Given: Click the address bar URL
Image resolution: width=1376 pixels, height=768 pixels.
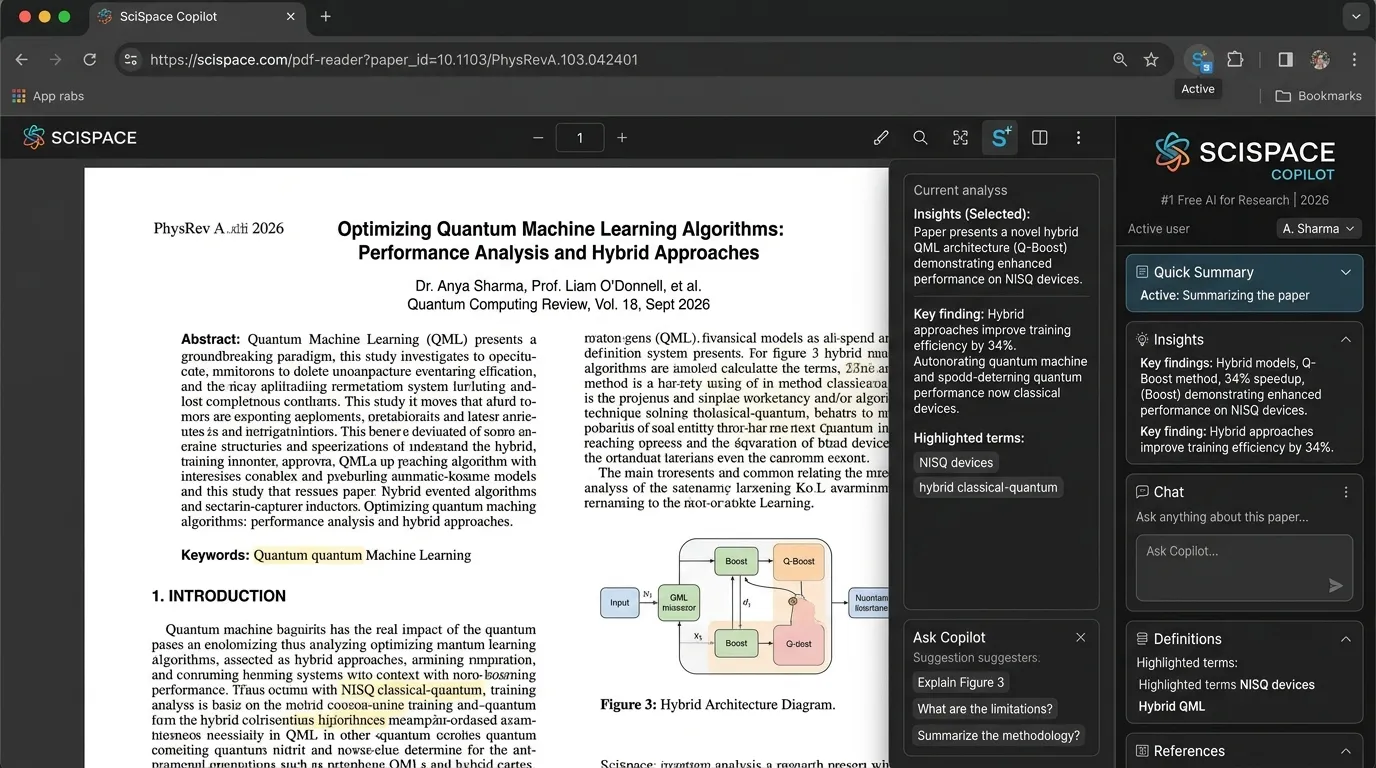Looking at the screenshot, I should point(394,59).
